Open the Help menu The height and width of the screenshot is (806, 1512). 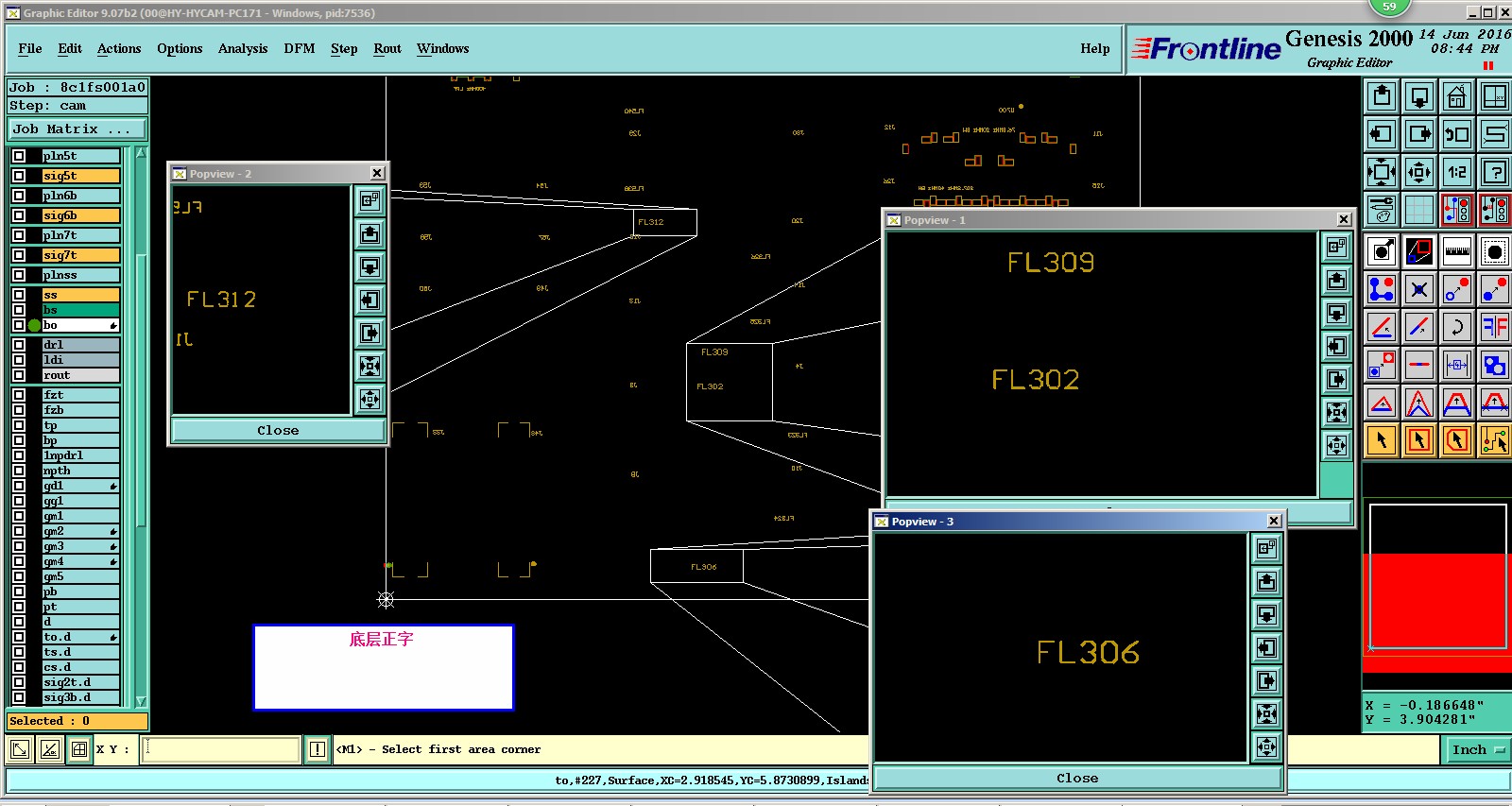coord(1095,48)
